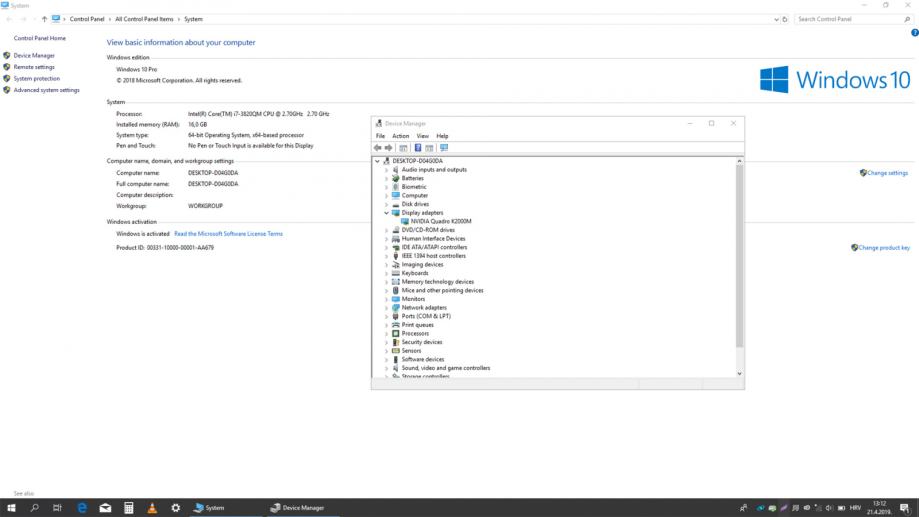Expand the Sensors node

[386, 351]
